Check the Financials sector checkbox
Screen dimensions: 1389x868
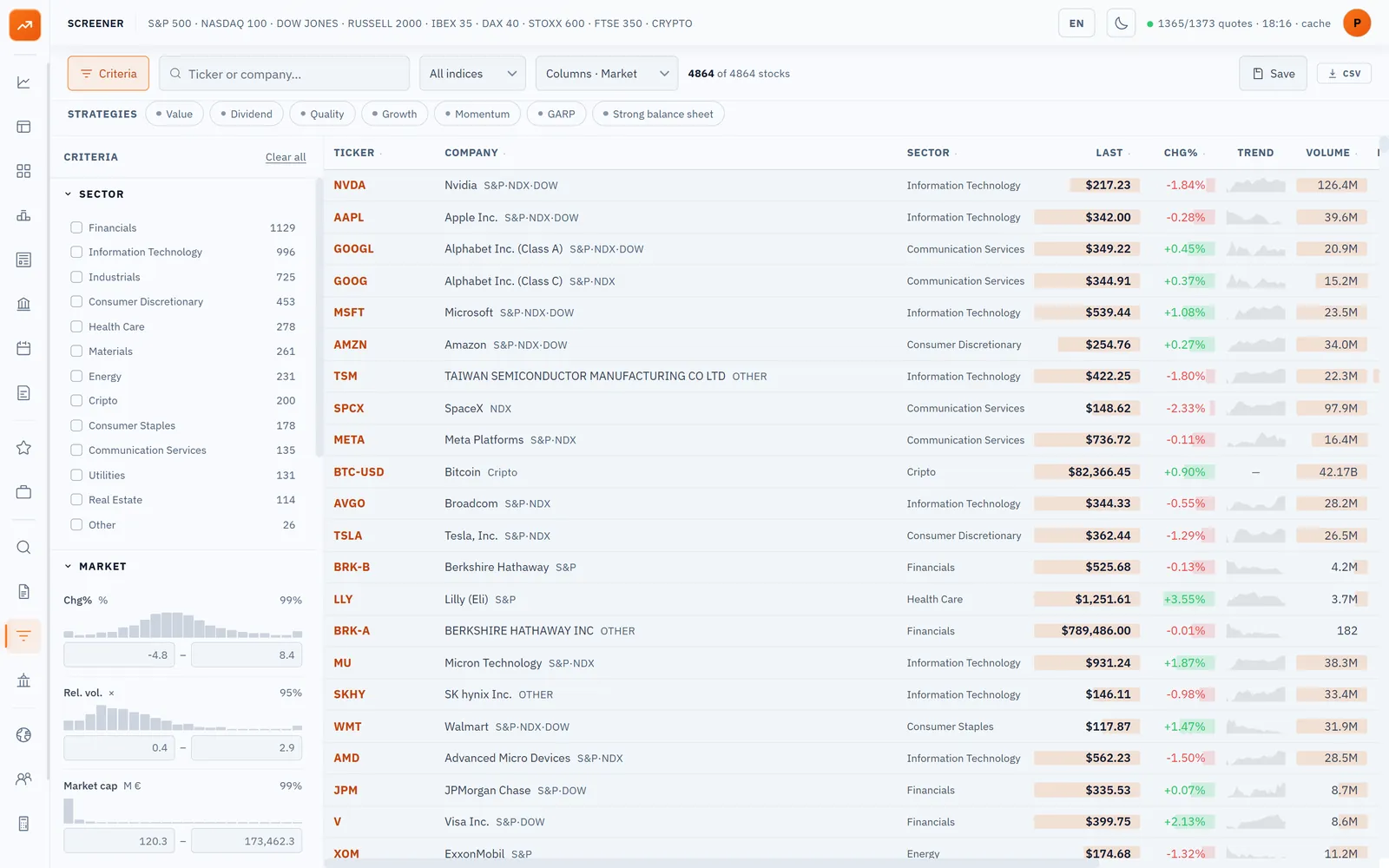pyautogui.click(x=76, y=227)
